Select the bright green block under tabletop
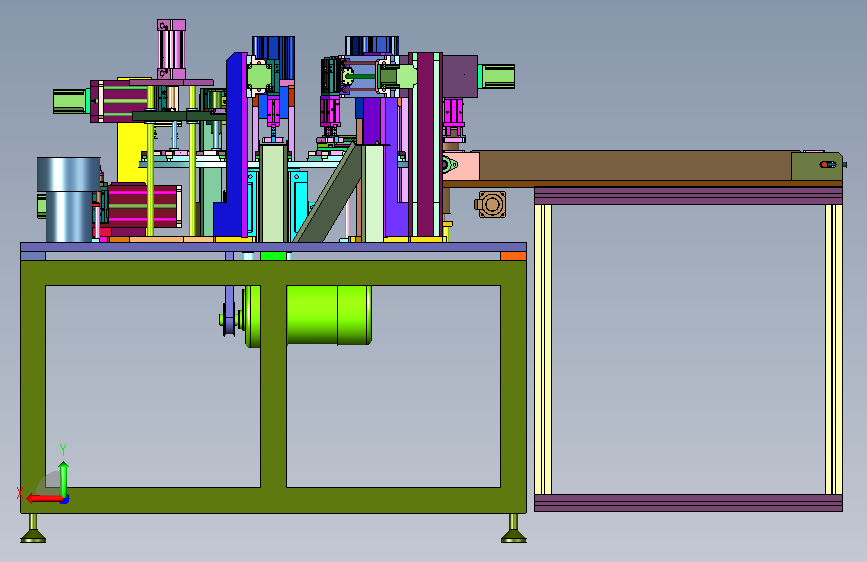867x562 pixels. pos(273,256)
